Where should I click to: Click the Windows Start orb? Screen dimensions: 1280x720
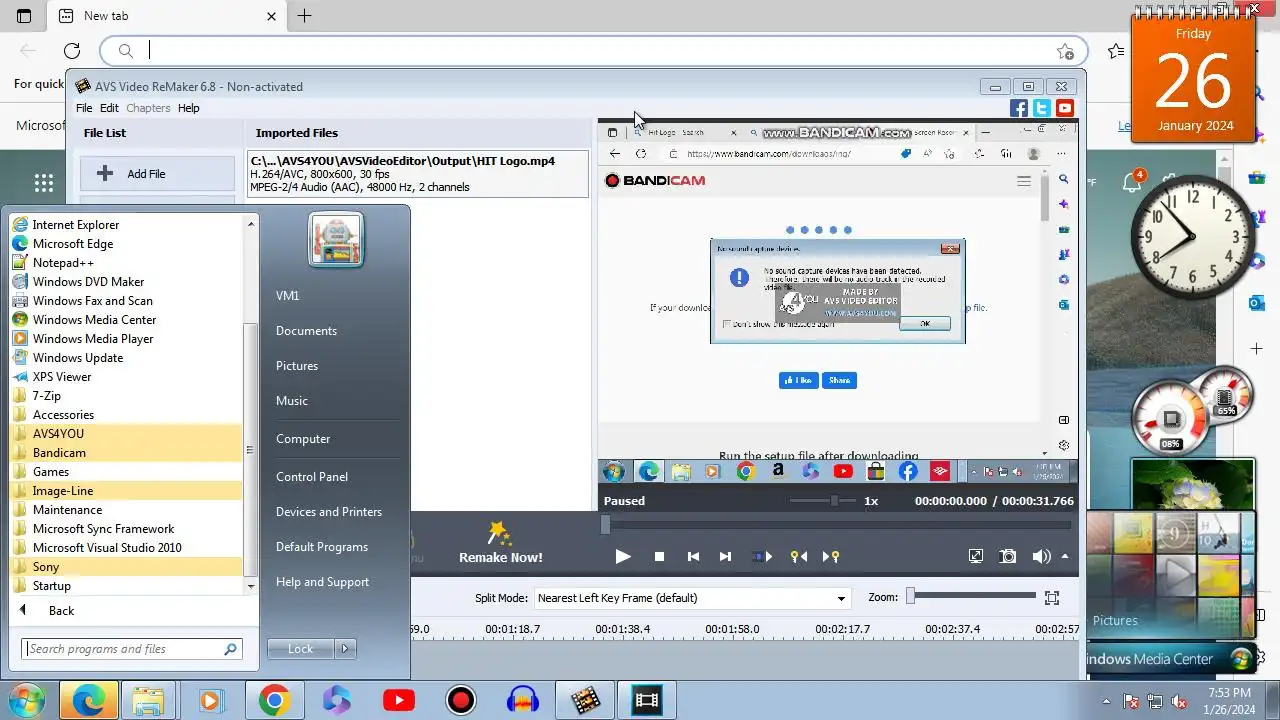27,700
